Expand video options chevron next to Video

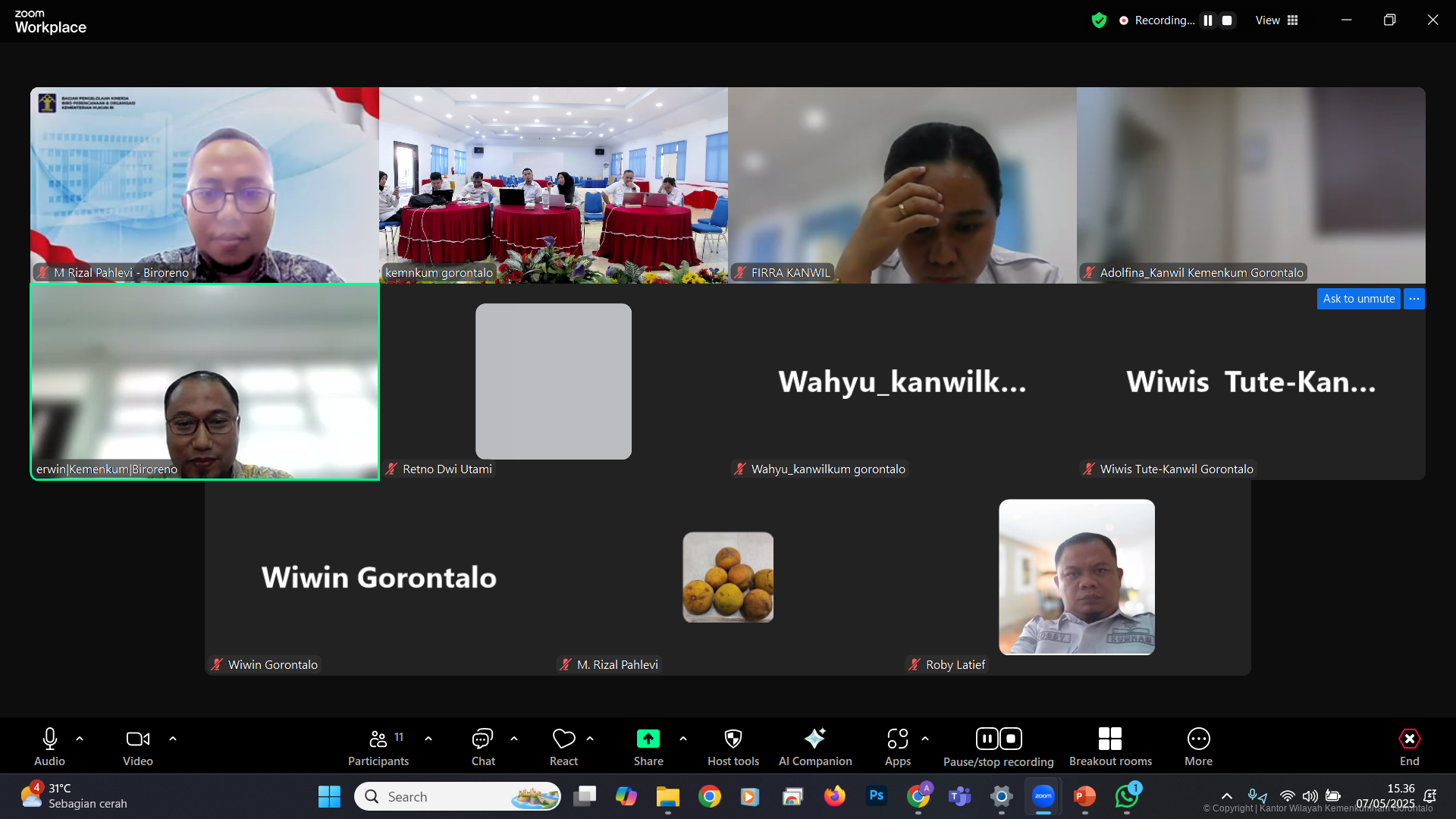click(x=173, y=739)
